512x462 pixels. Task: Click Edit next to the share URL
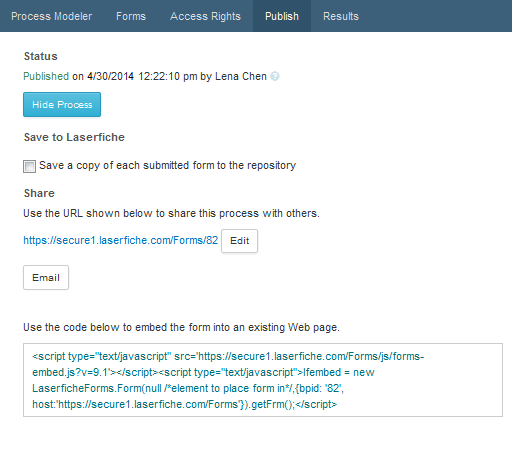tap(239, 241)
